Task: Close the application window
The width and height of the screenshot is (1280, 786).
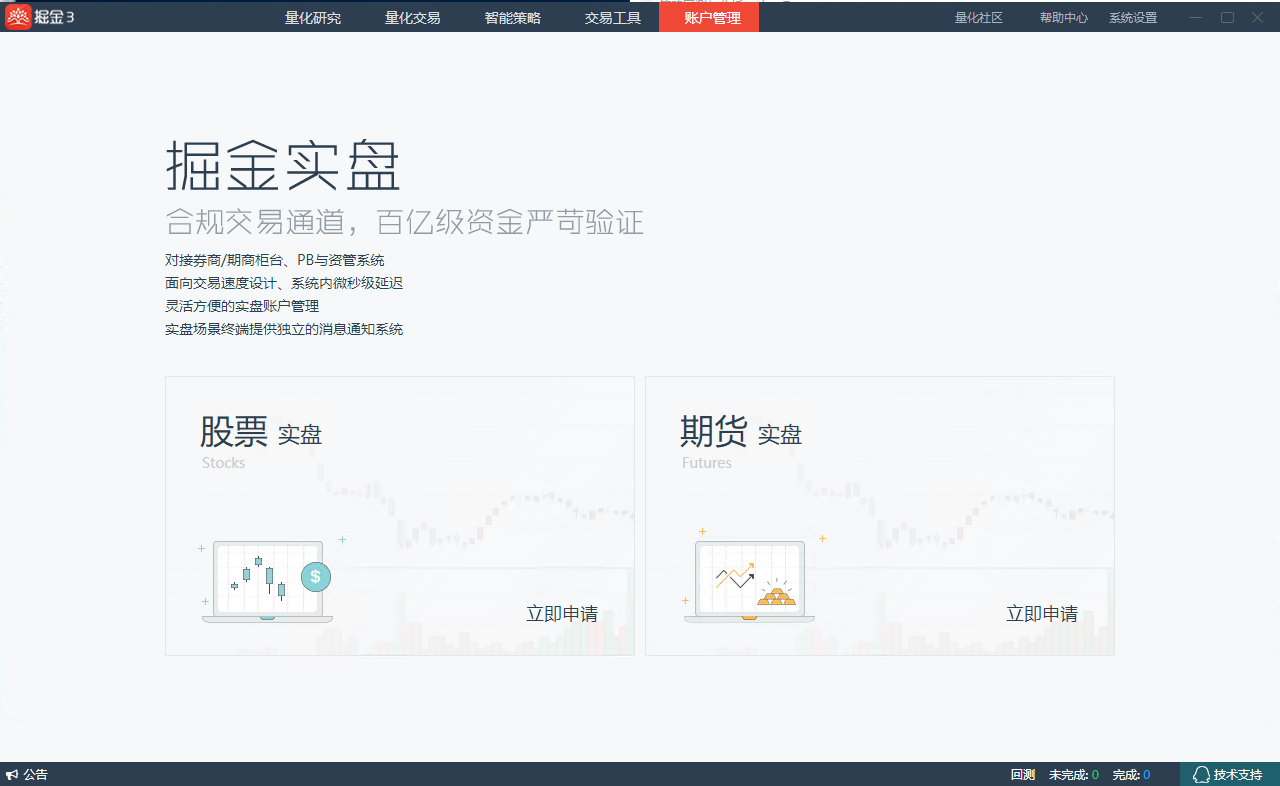Action: pyautogui.click(x=1257, y=18)
